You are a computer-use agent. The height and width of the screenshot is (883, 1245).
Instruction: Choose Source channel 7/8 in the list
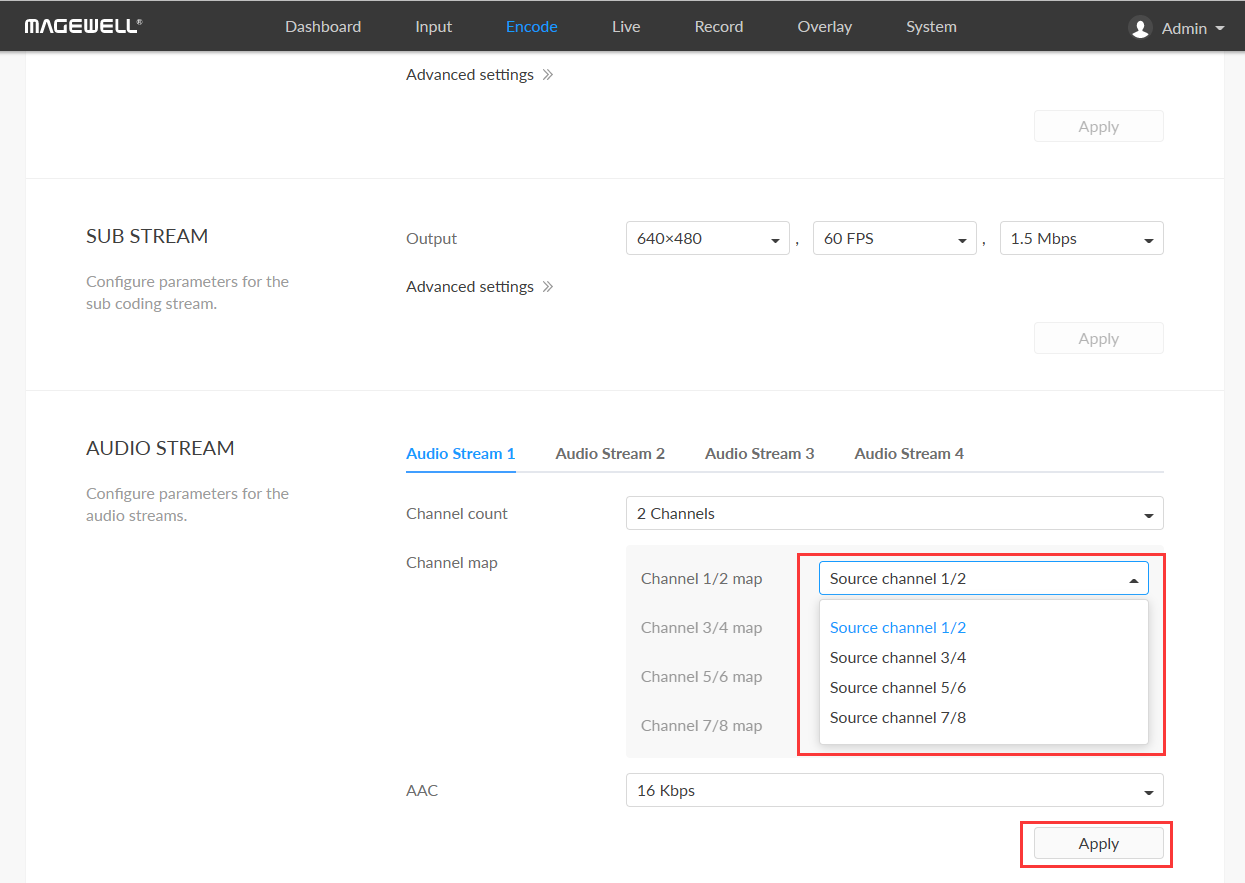pos(984,718)
